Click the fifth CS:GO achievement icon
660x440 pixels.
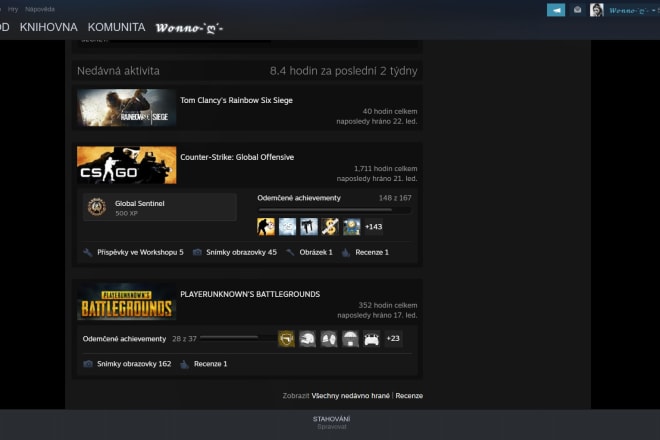[351, 227]
